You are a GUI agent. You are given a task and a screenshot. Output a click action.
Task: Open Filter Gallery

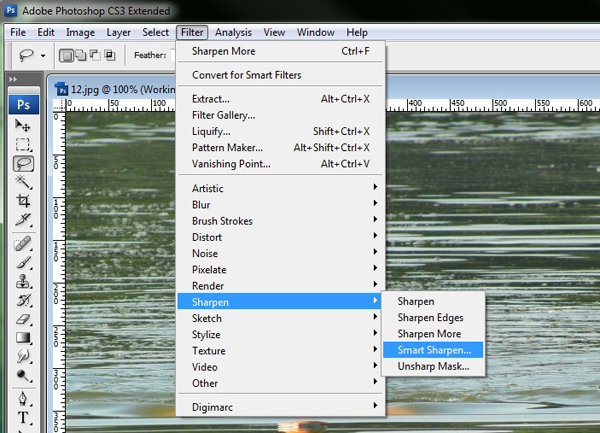click(280, 115)
